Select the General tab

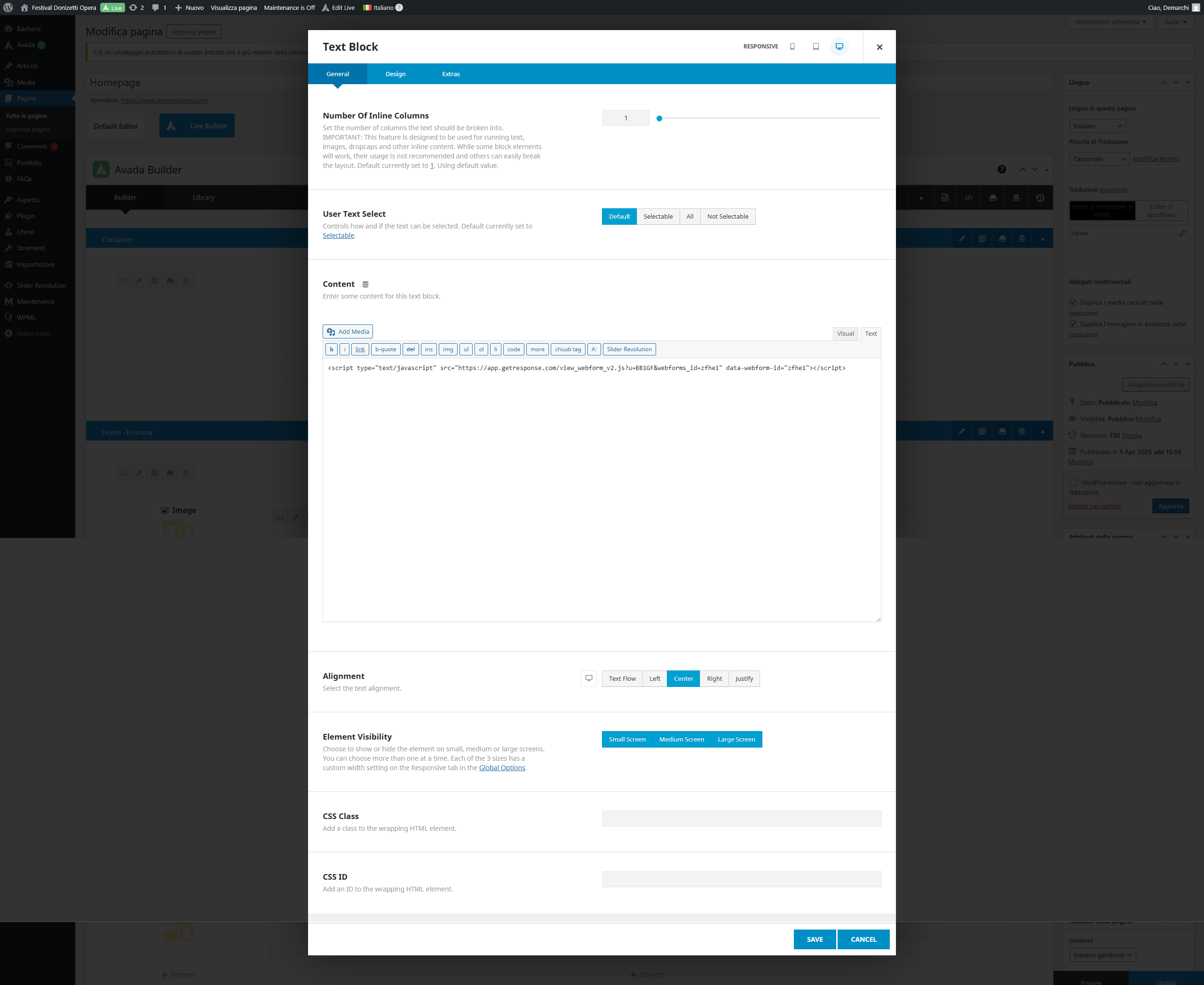338,74
